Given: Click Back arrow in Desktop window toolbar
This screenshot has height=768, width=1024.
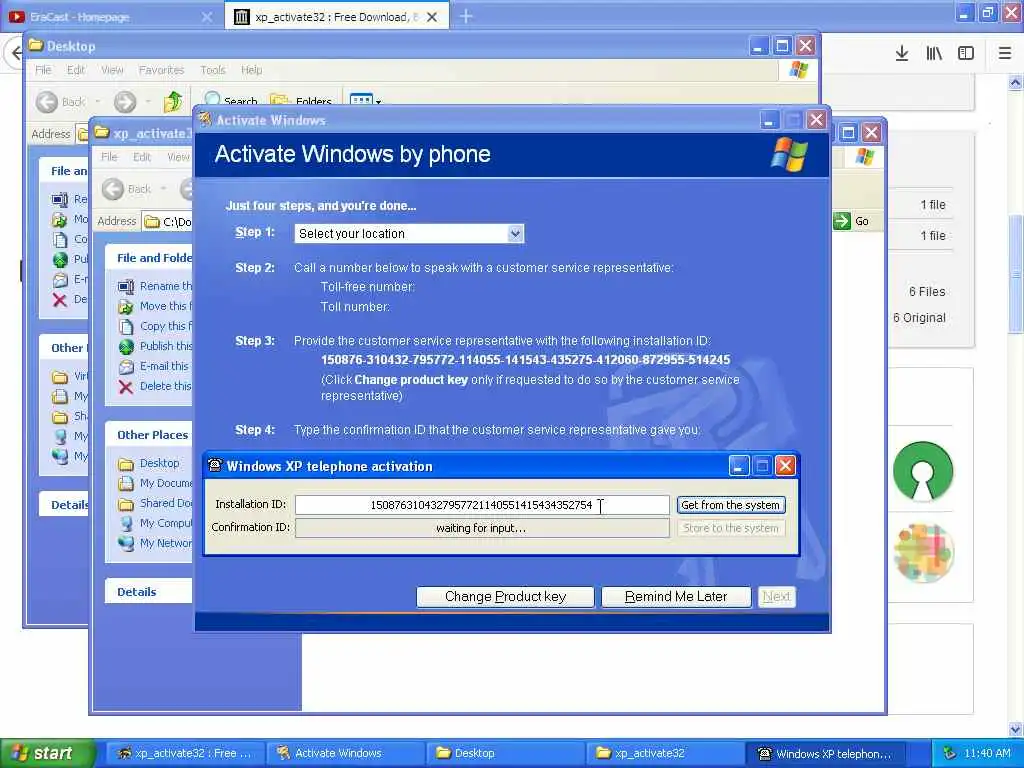Looking at the screenshot, I should (46, 102).
